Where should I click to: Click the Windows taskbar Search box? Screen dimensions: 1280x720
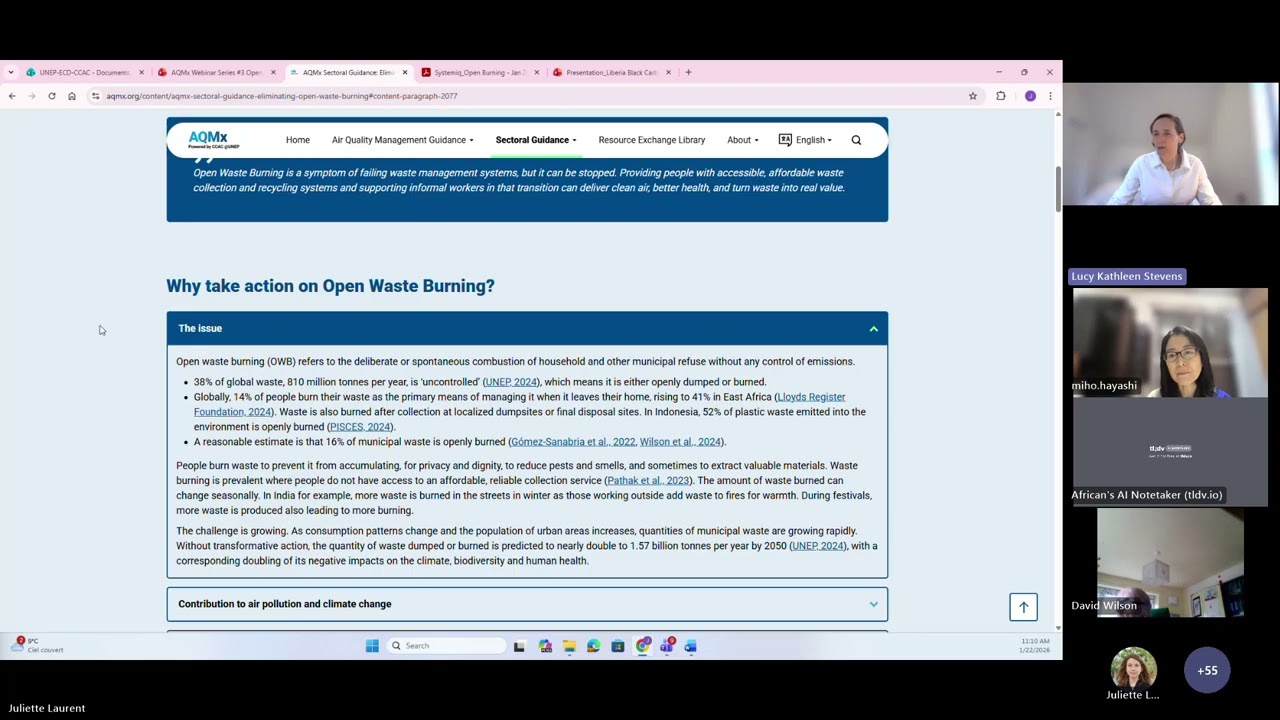447,646
